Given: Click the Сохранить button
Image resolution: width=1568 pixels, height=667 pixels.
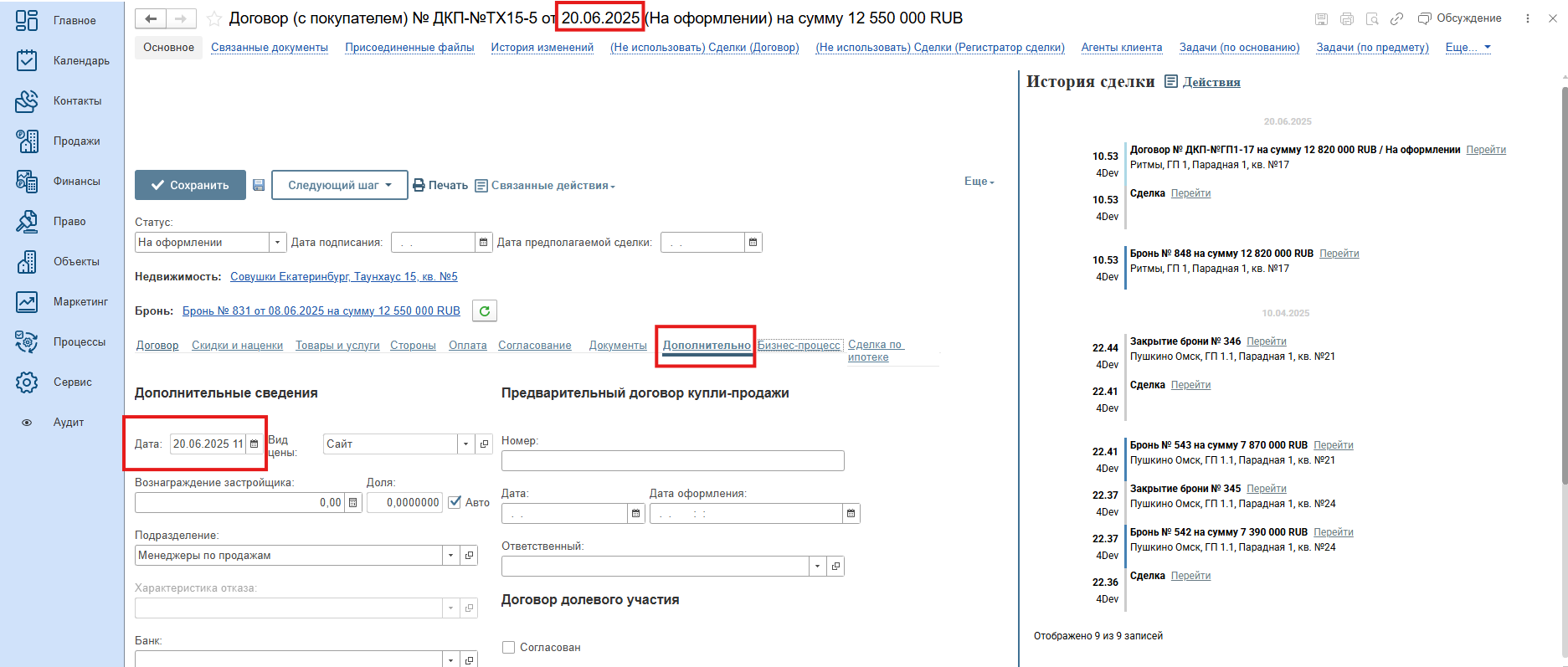Looking at the screenshot, I should pos(190,185).
